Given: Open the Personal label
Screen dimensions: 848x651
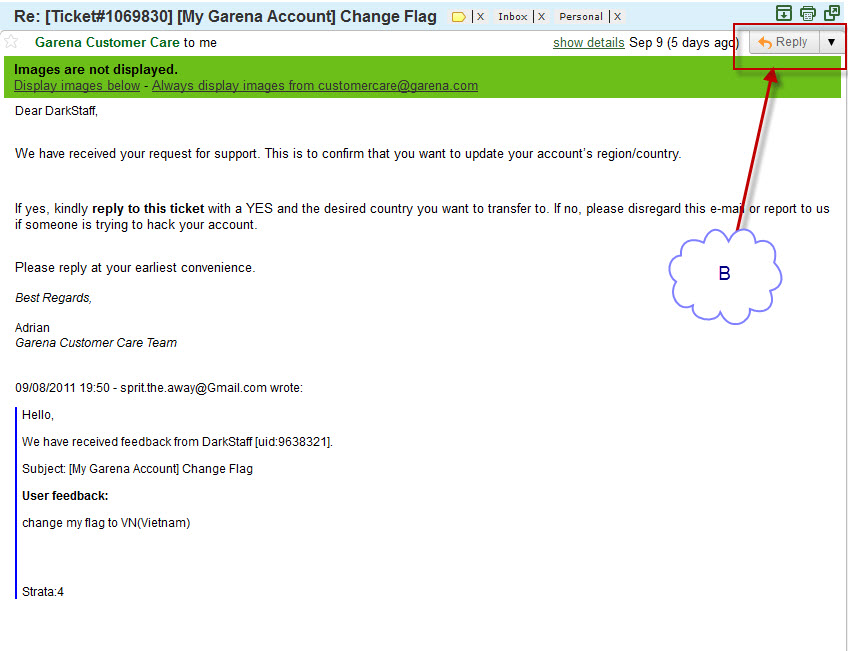Looking at the screenshot, I should click(581, 17).
